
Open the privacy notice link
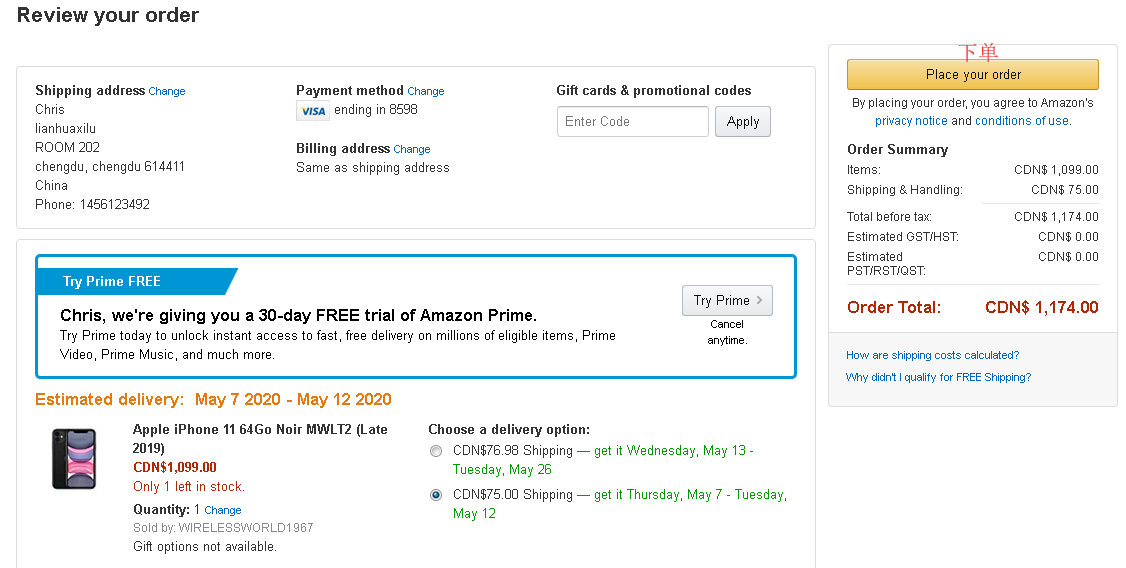click(x=911, y=121)
